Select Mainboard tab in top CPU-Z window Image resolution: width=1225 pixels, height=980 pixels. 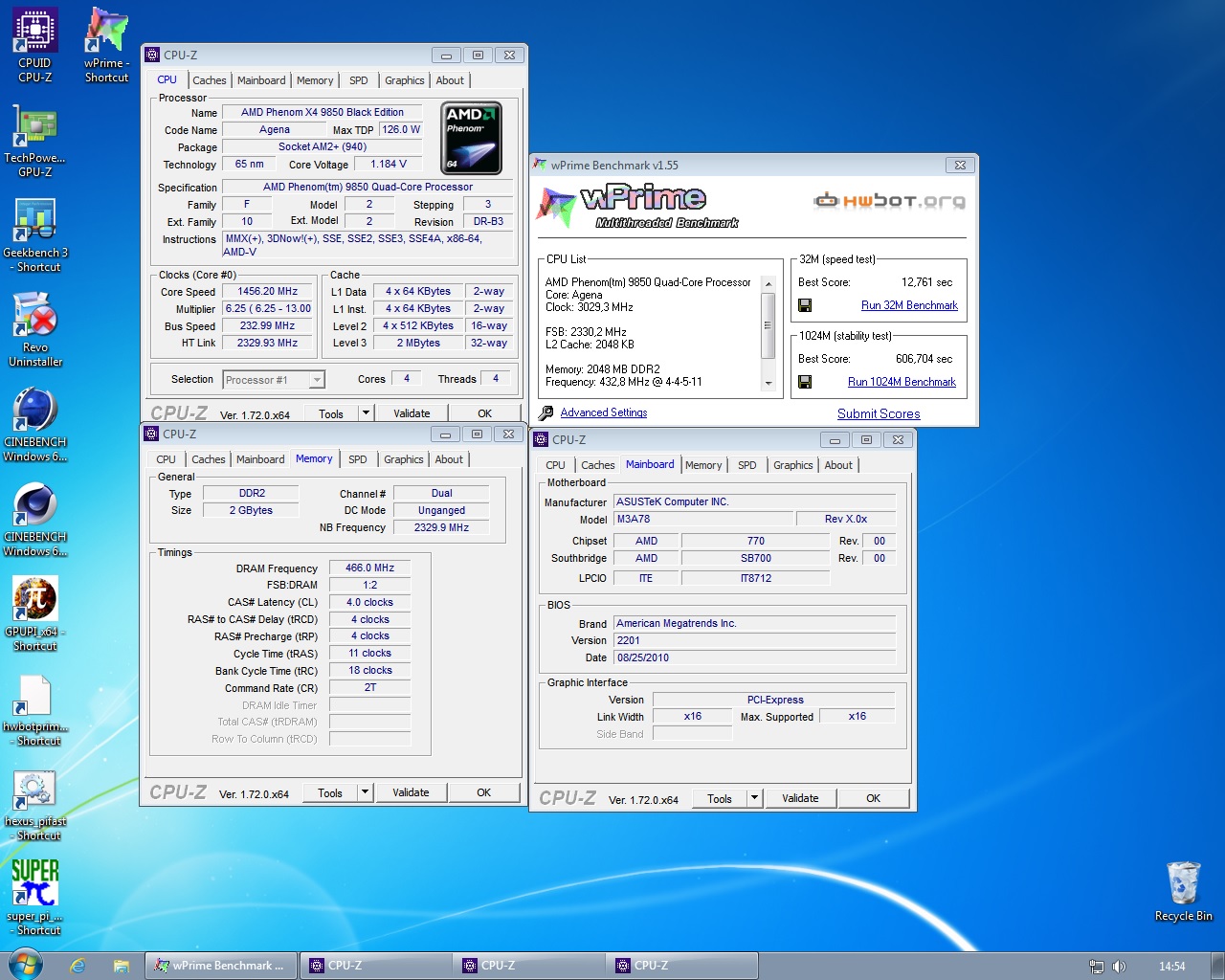[261, 80]
